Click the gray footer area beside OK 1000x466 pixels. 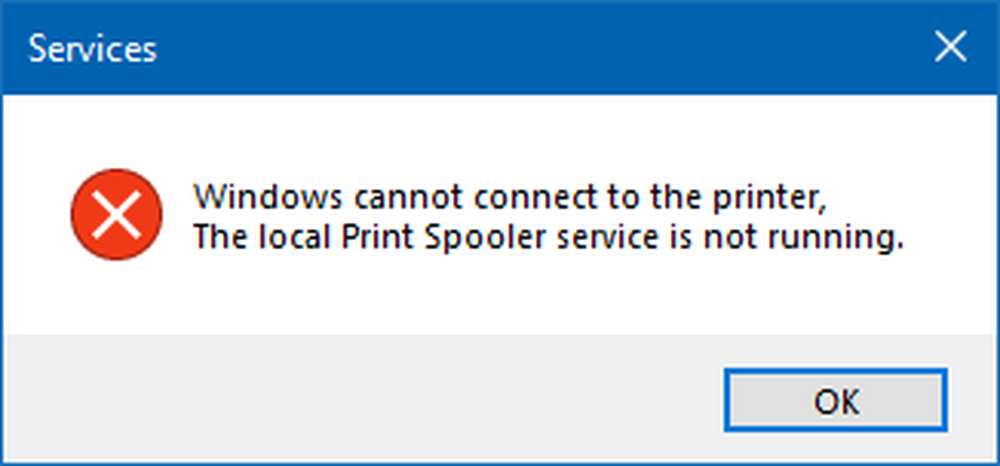[x=357, y=398]
